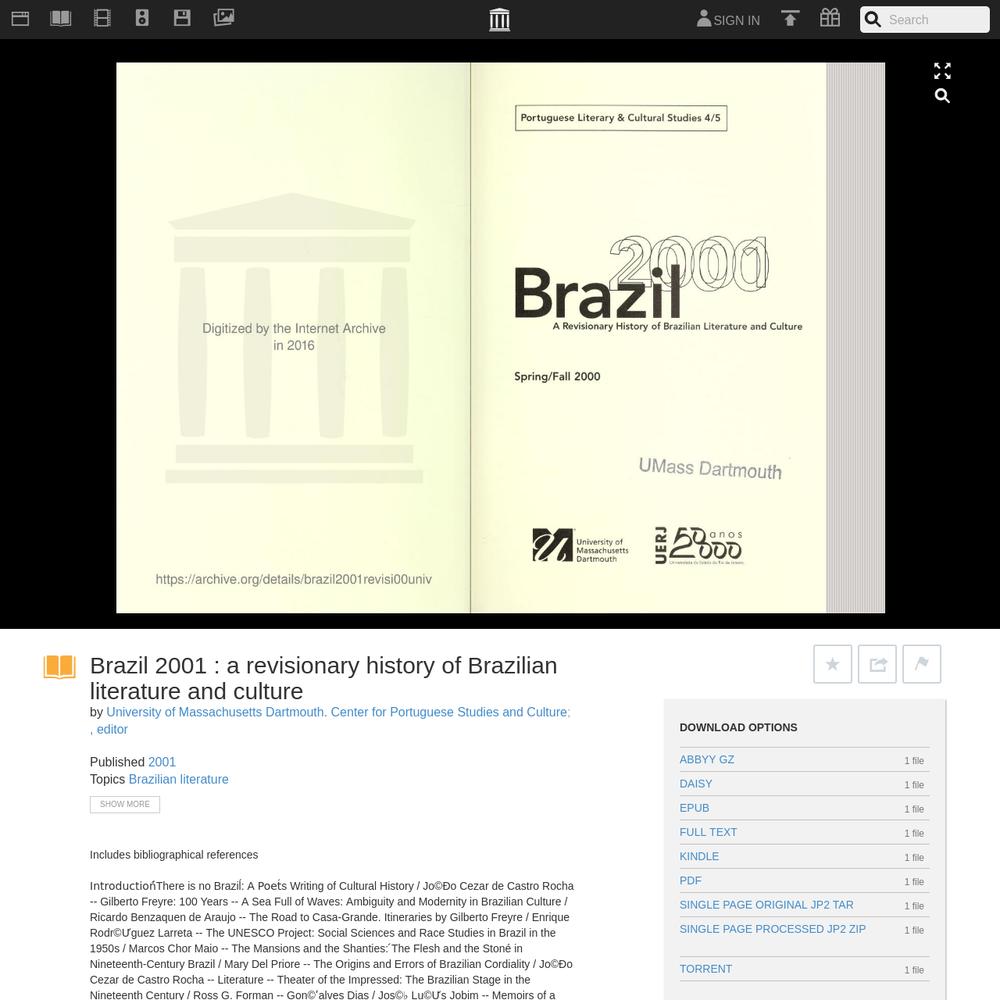Download the DAISY format

[x=696, y=784]
